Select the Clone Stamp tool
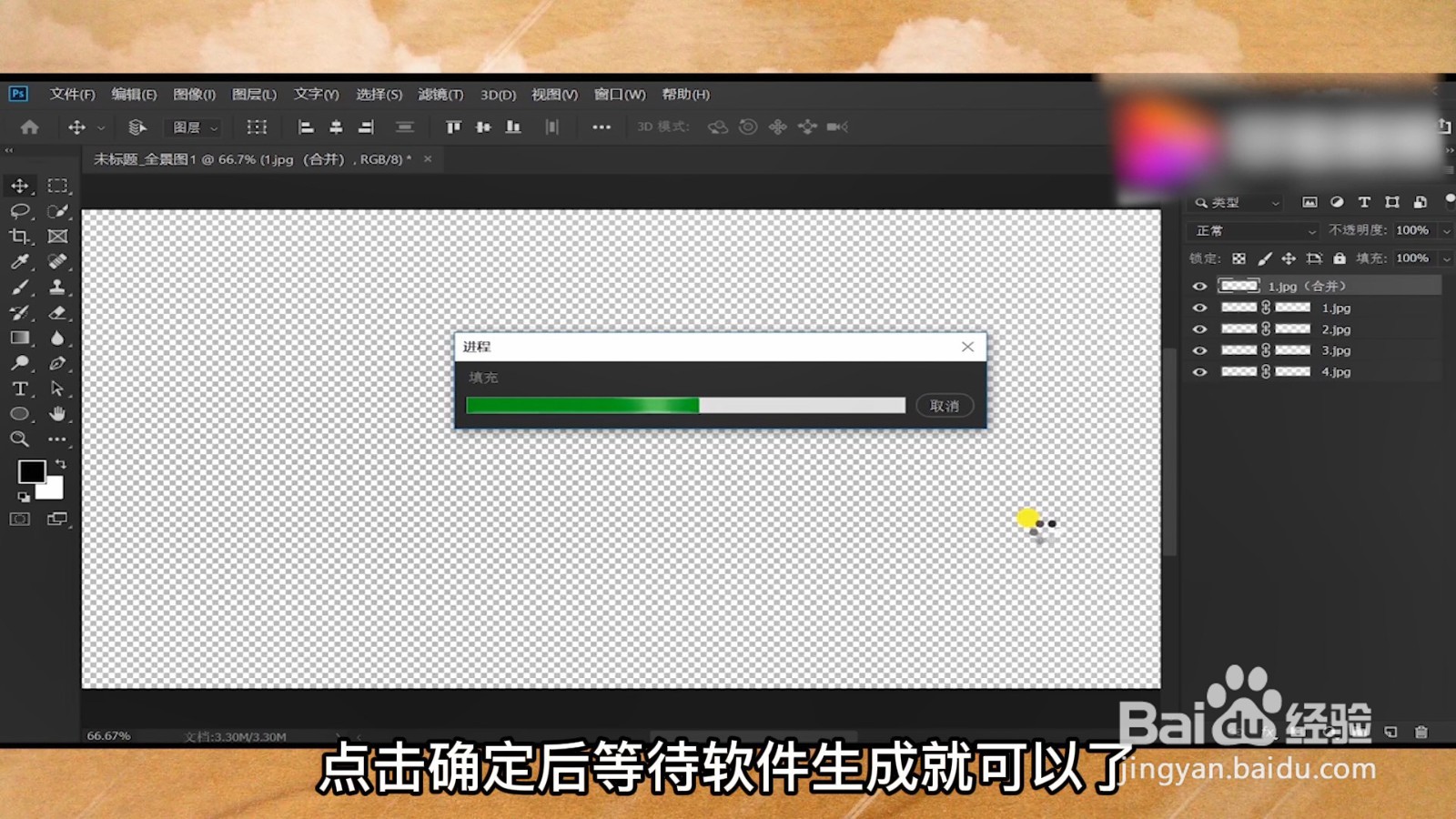Image resolution: width=1456 pixels, height=819 pixels. click(x=57, y=287)
